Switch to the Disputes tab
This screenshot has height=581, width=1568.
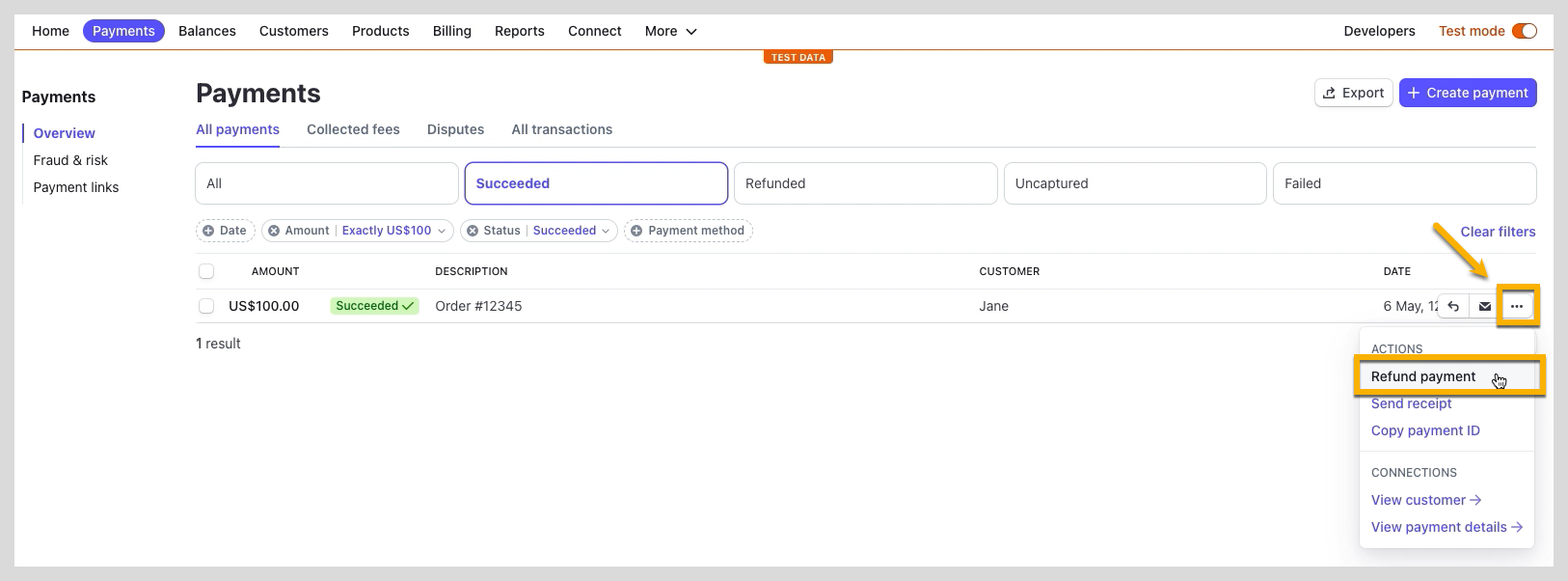coord(455,129)
